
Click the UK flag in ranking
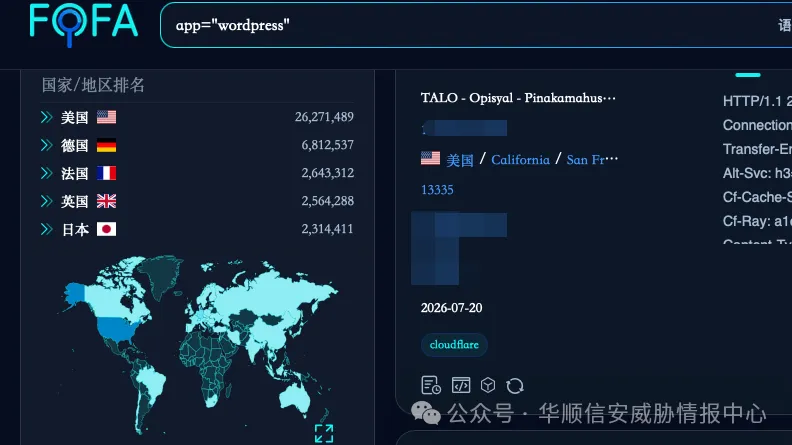point(106,201)
